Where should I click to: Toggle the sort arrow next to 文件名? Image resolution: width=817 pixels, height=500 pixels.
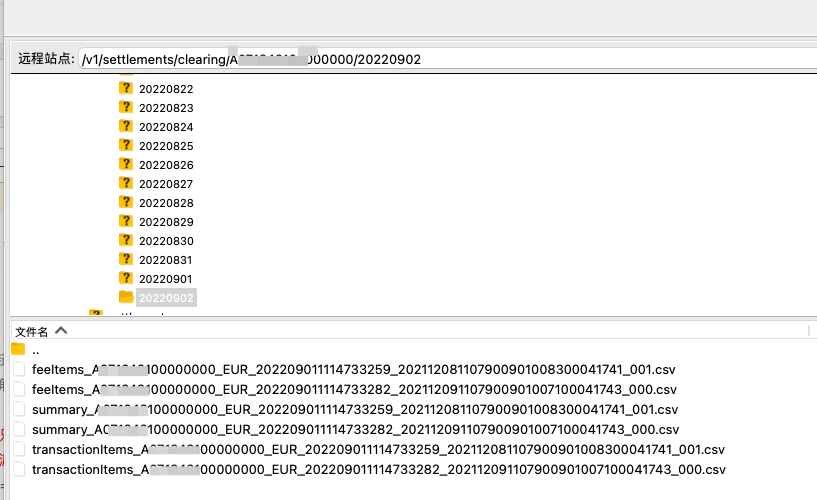pos(61,330)
